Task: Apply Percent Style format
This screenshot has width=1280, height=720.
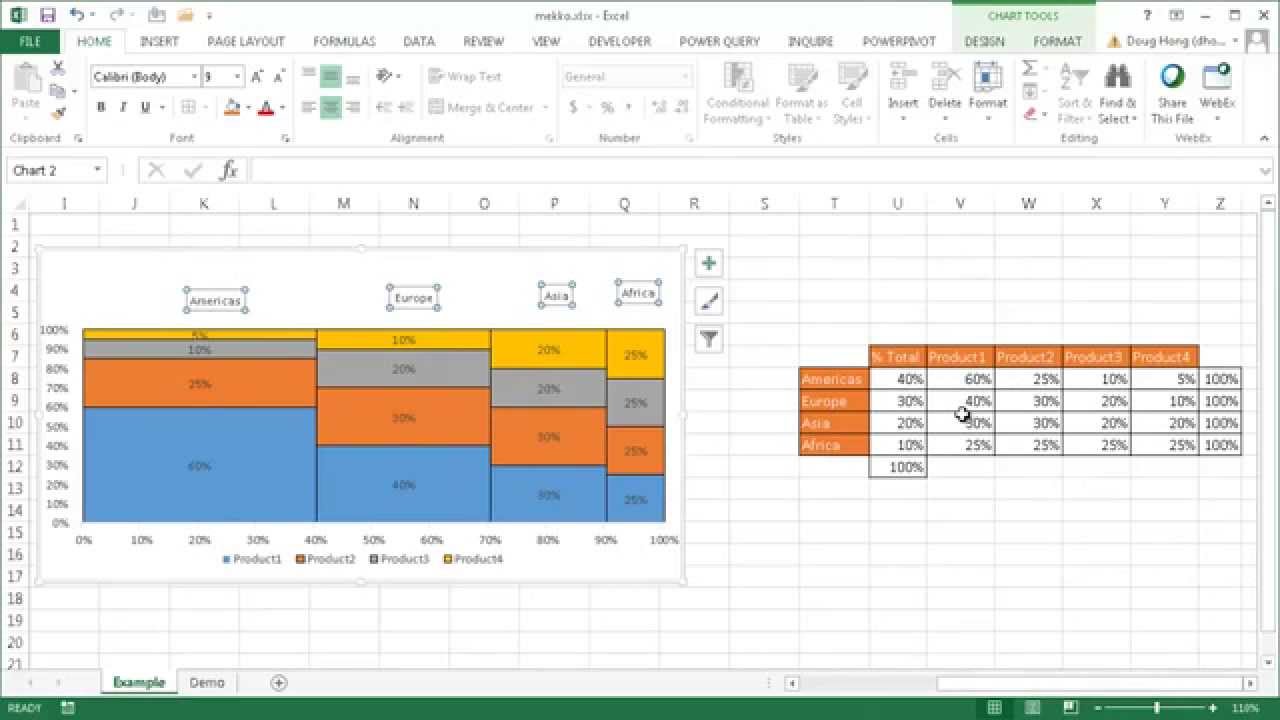Action: (x=607, y=107)
